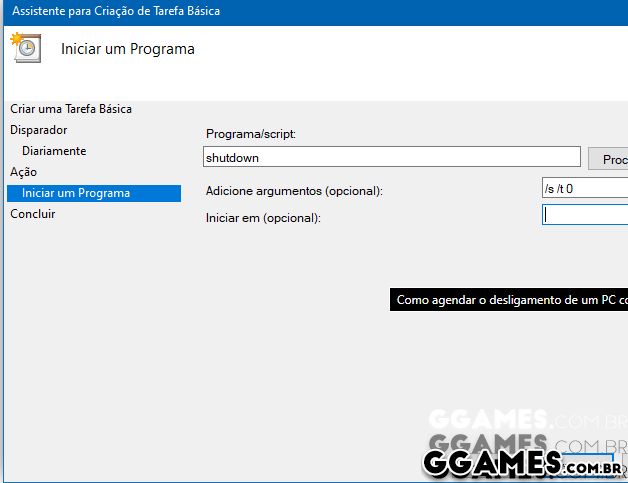Viewport: 628px width, 483px height.
Task: Jump to the Concluir step
Action: pyautogui.click(x=33, y=214)
